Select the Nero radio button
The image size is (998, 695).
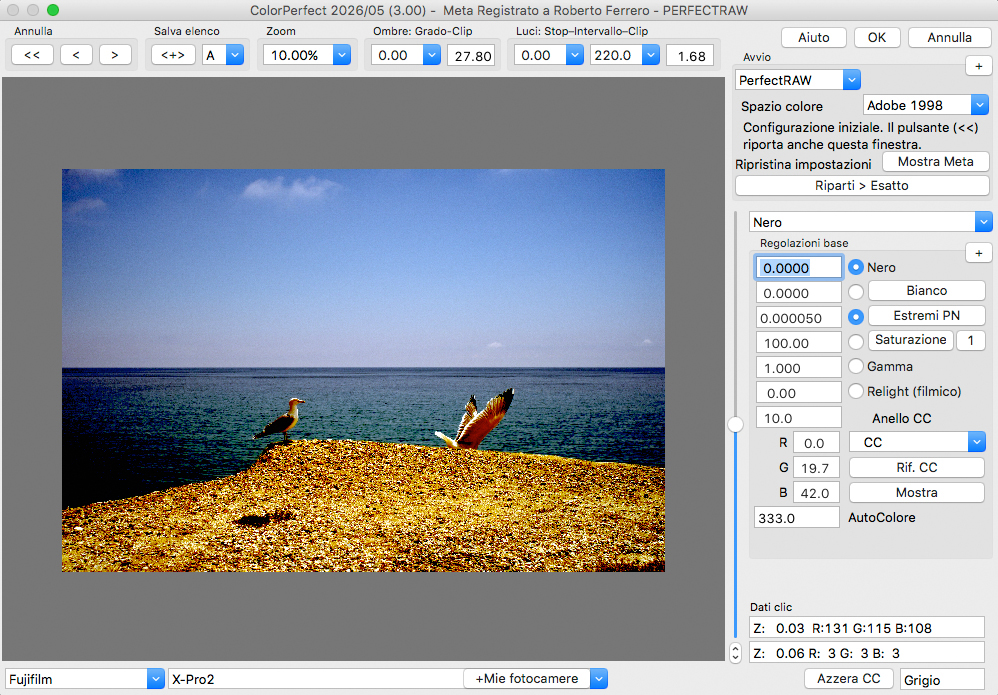pos(856,267)
